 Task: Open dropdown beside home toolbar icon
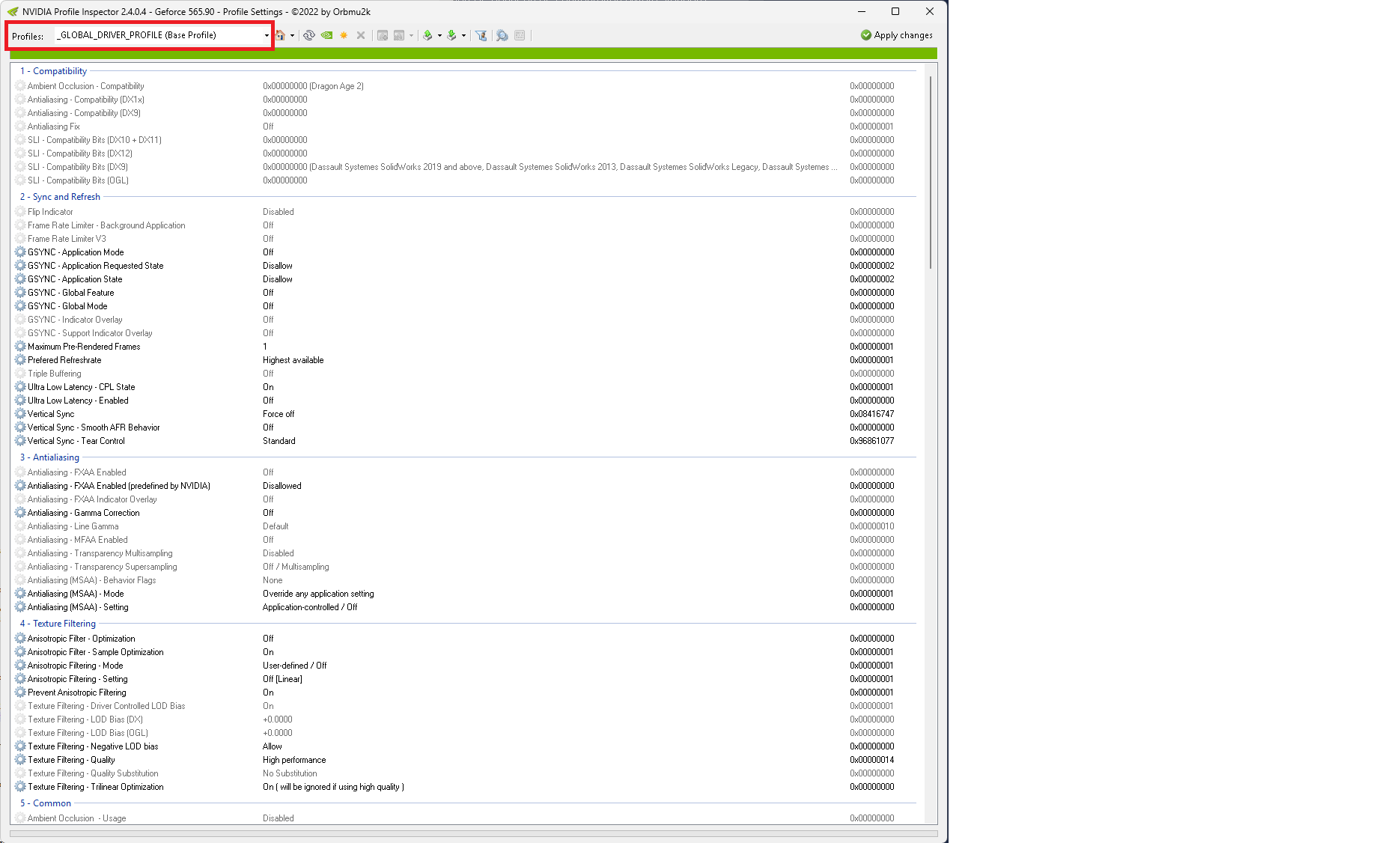pos(292,35)
